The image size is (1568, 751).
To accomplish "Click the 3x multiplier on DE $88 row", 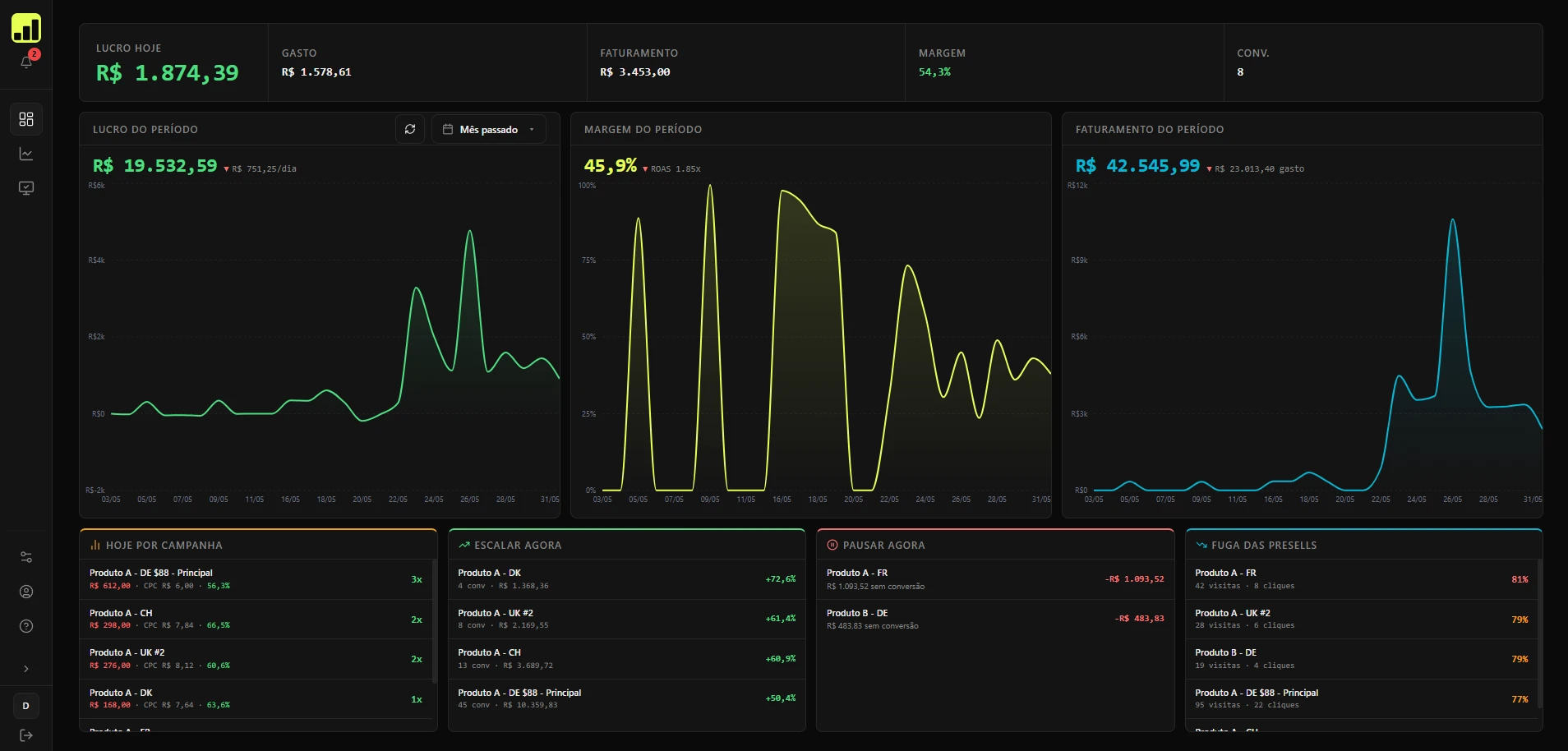I will click(417, 579).
